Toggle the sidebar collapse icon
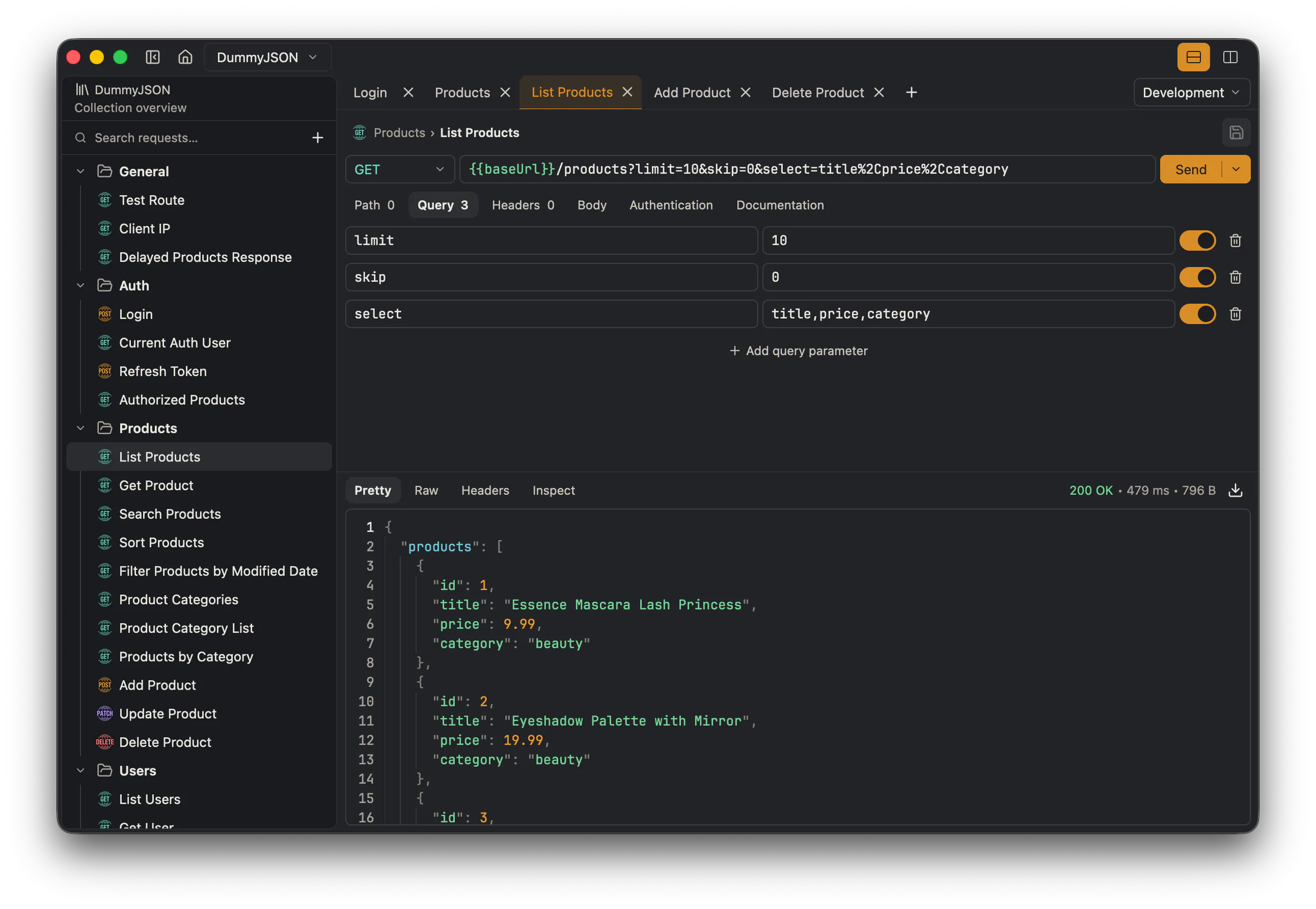1316x909 pixels. (x=153, y=58)
